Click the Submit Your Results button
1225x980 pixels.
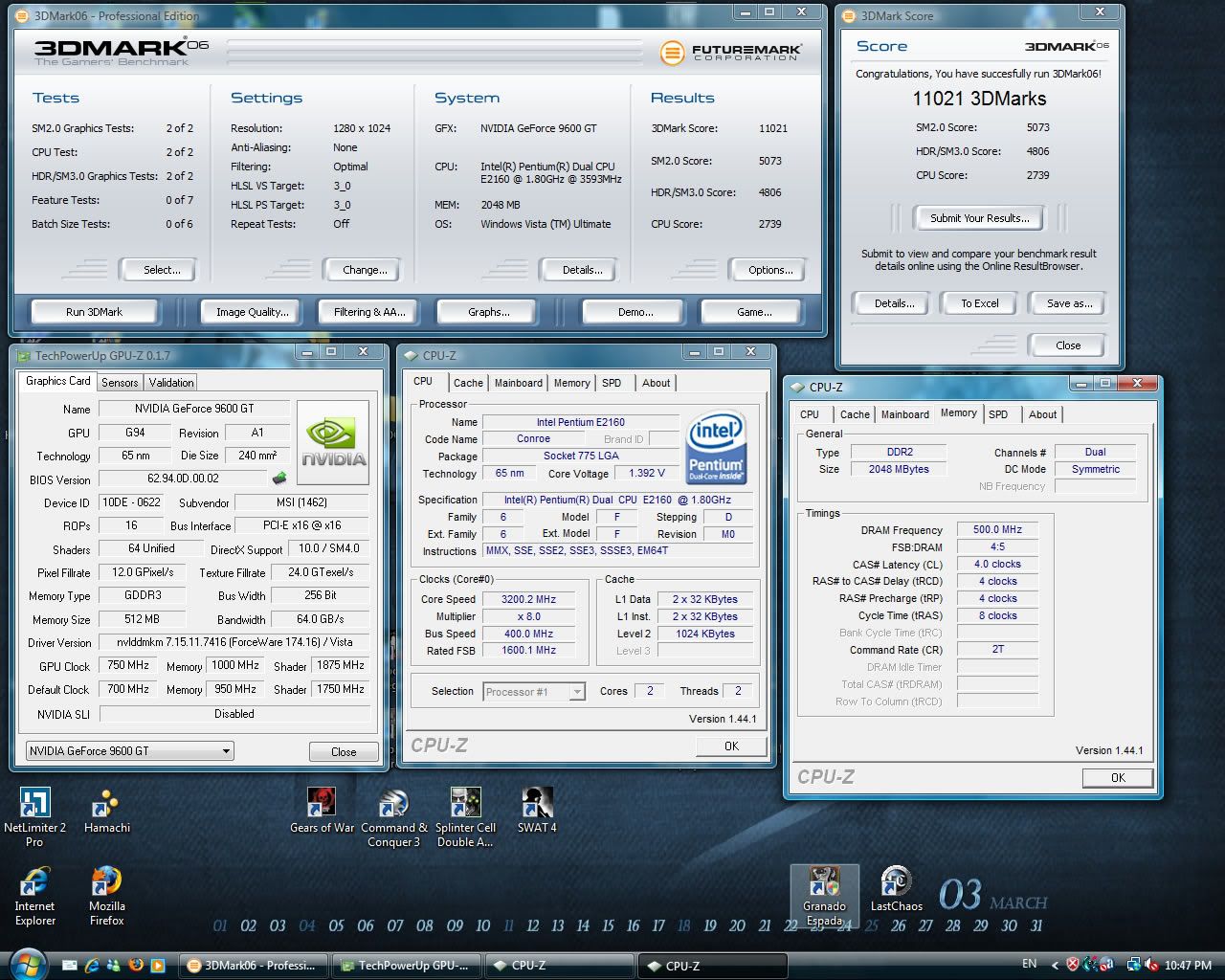click(979, 218)
